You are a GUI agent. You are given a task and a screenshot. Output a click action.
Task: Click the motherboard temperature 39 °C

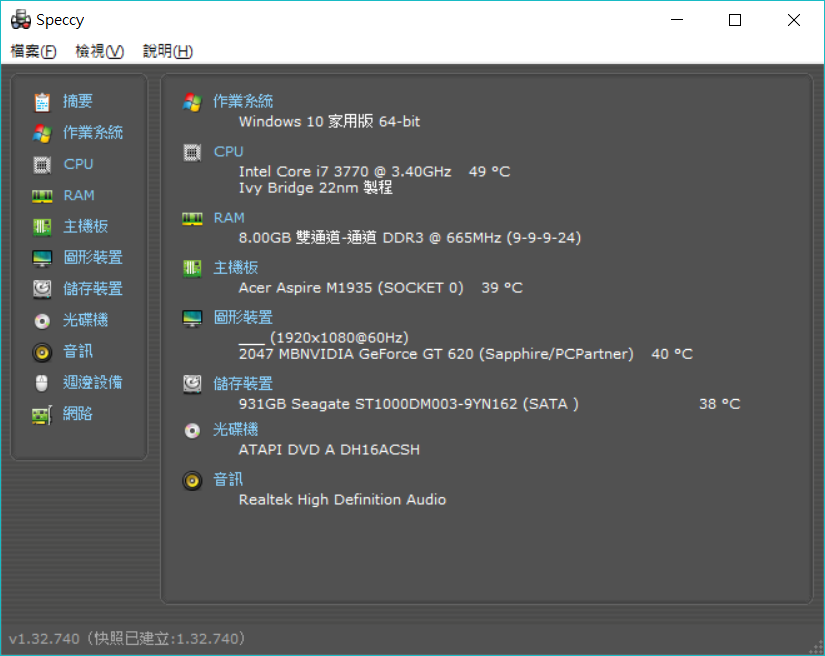[502, 288]
